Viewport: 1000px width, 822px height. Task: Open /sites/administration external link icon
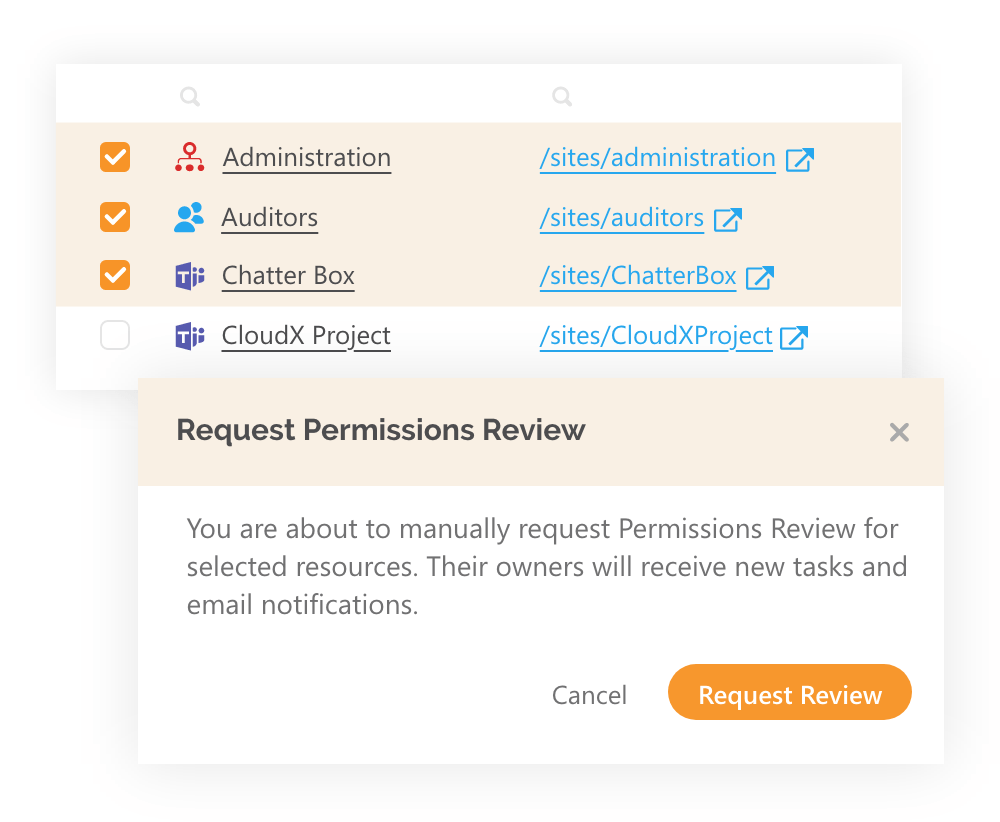[x=800, y=159]
